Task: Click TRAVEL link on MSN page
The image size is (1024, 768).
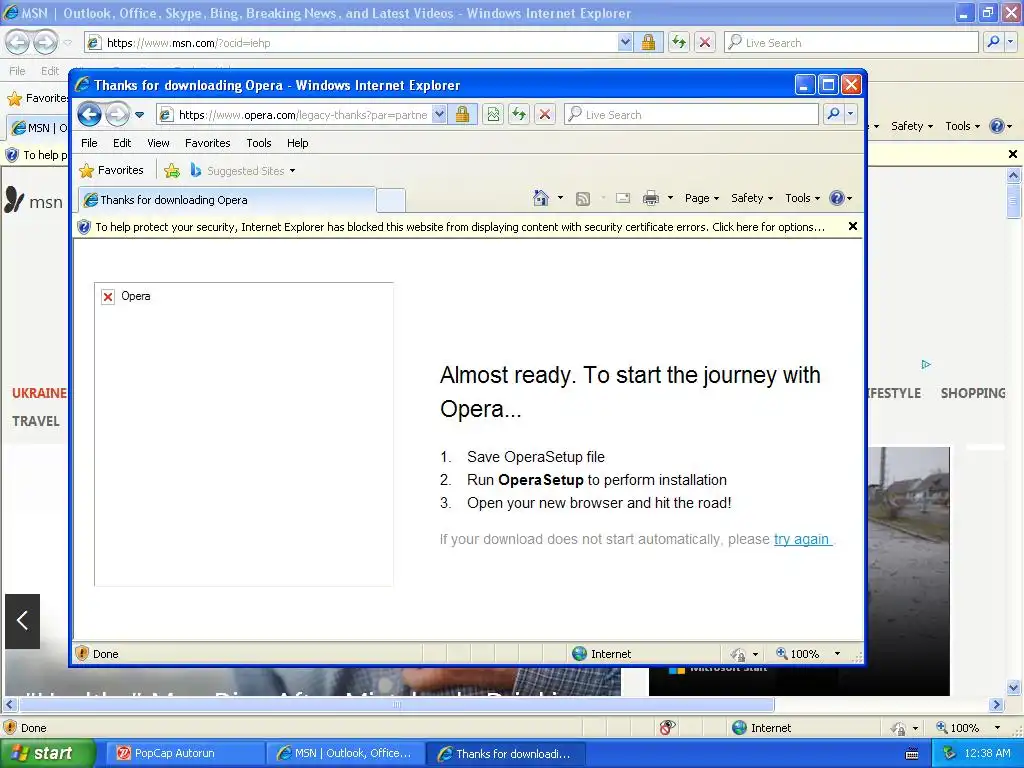Action: (36, 421)
